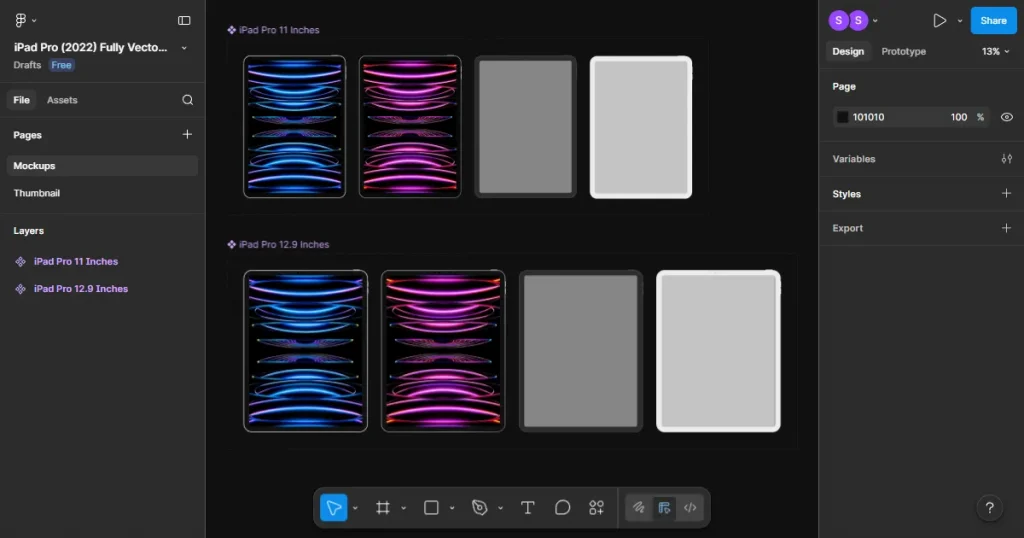Screen dimensions: 1024x538
Task: Switch to Dev Mode
Action: [690, 507]
